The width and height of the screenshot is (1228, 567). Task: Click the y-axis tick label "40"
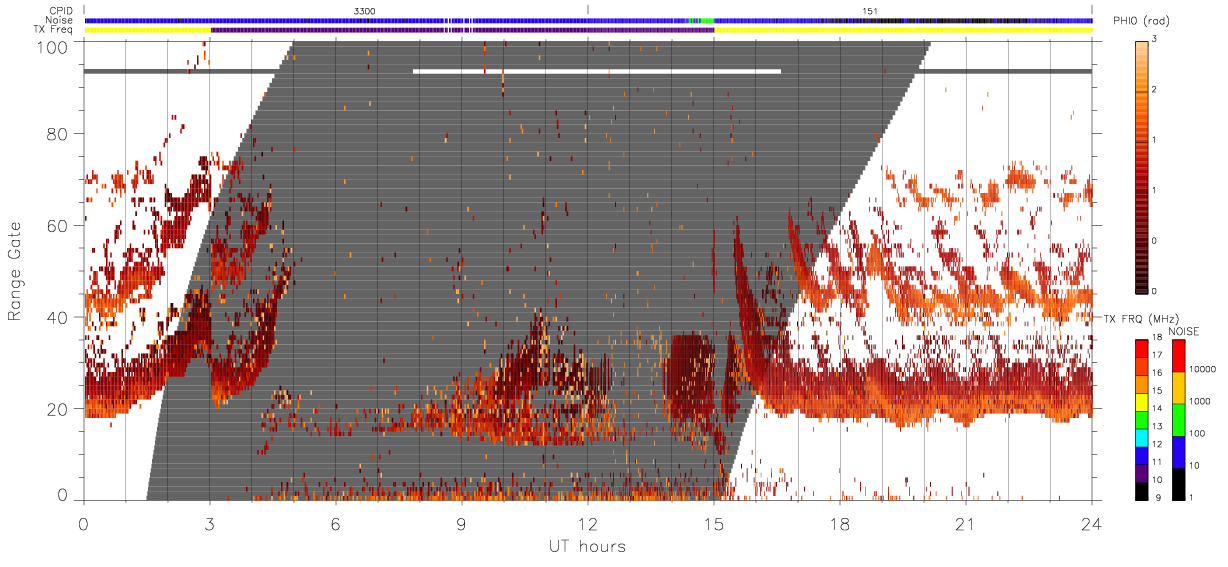59,317
